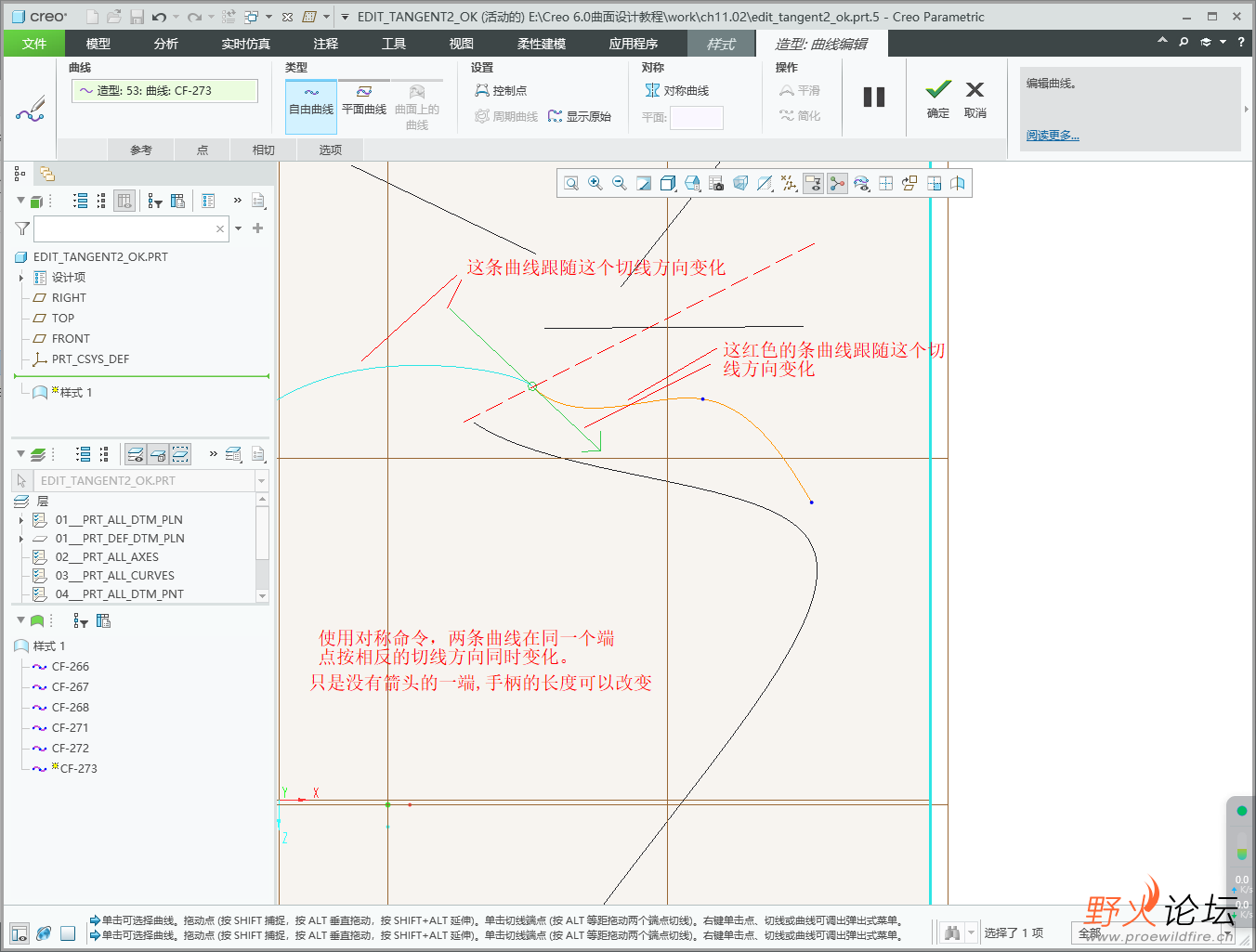1256x952 pixels.
Task: Expand the 设计项 tree node
Action: tap(21, 278)
